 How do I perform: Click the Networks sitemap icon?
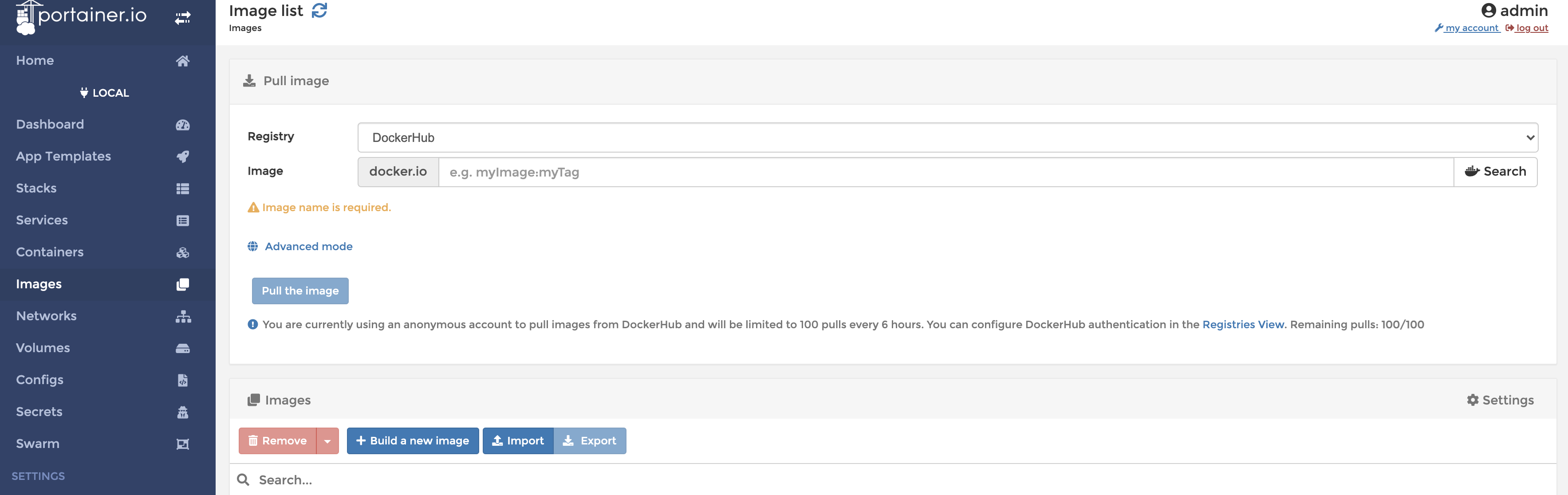[183, 317]
